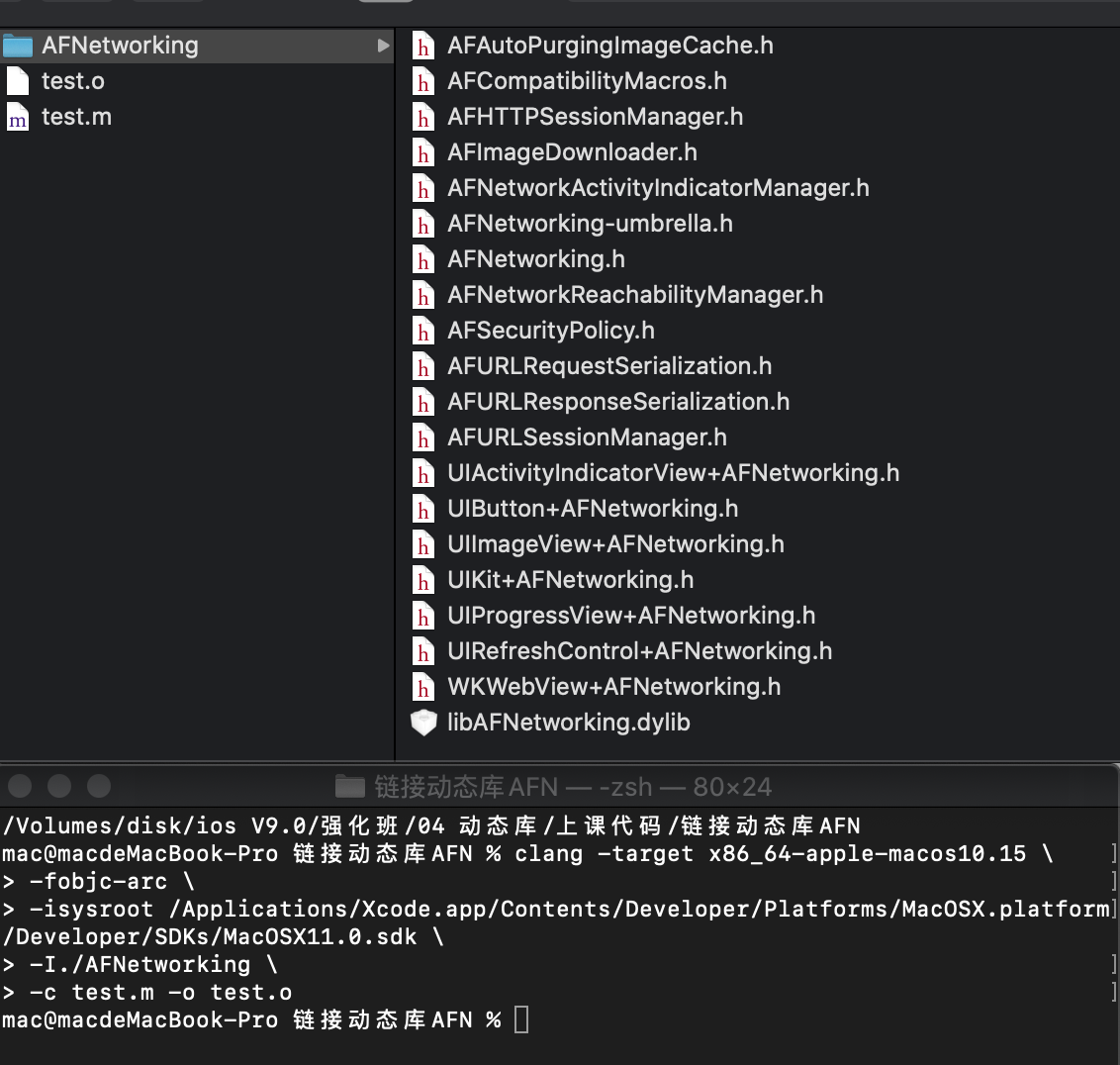Screen dimensions: 1120x1065
Task: Click the AFURLRequestSerialization.h header icon
Action: [423, 366]
